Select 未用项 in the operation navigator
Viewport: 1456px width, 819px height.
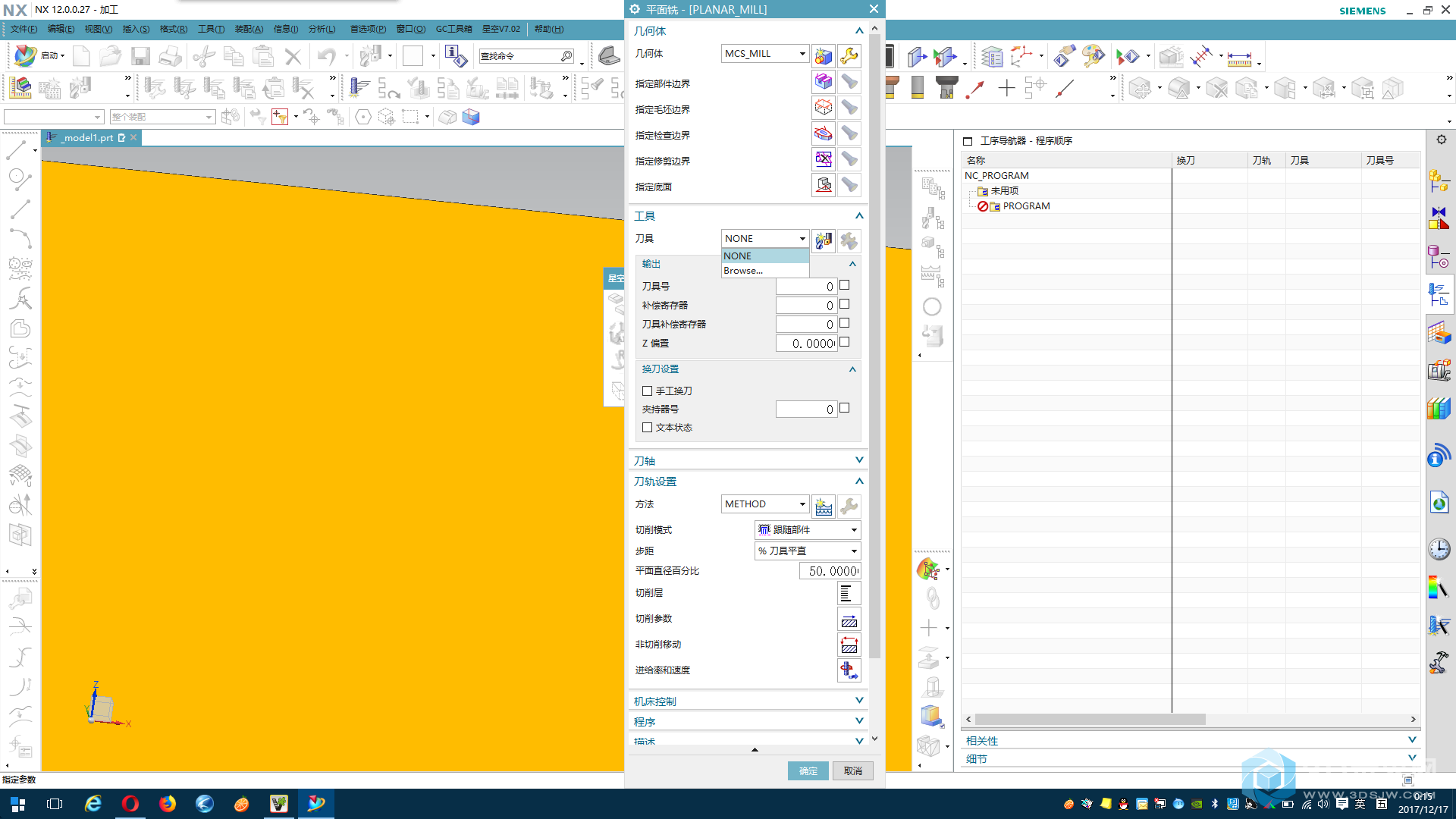(1004, 191)
